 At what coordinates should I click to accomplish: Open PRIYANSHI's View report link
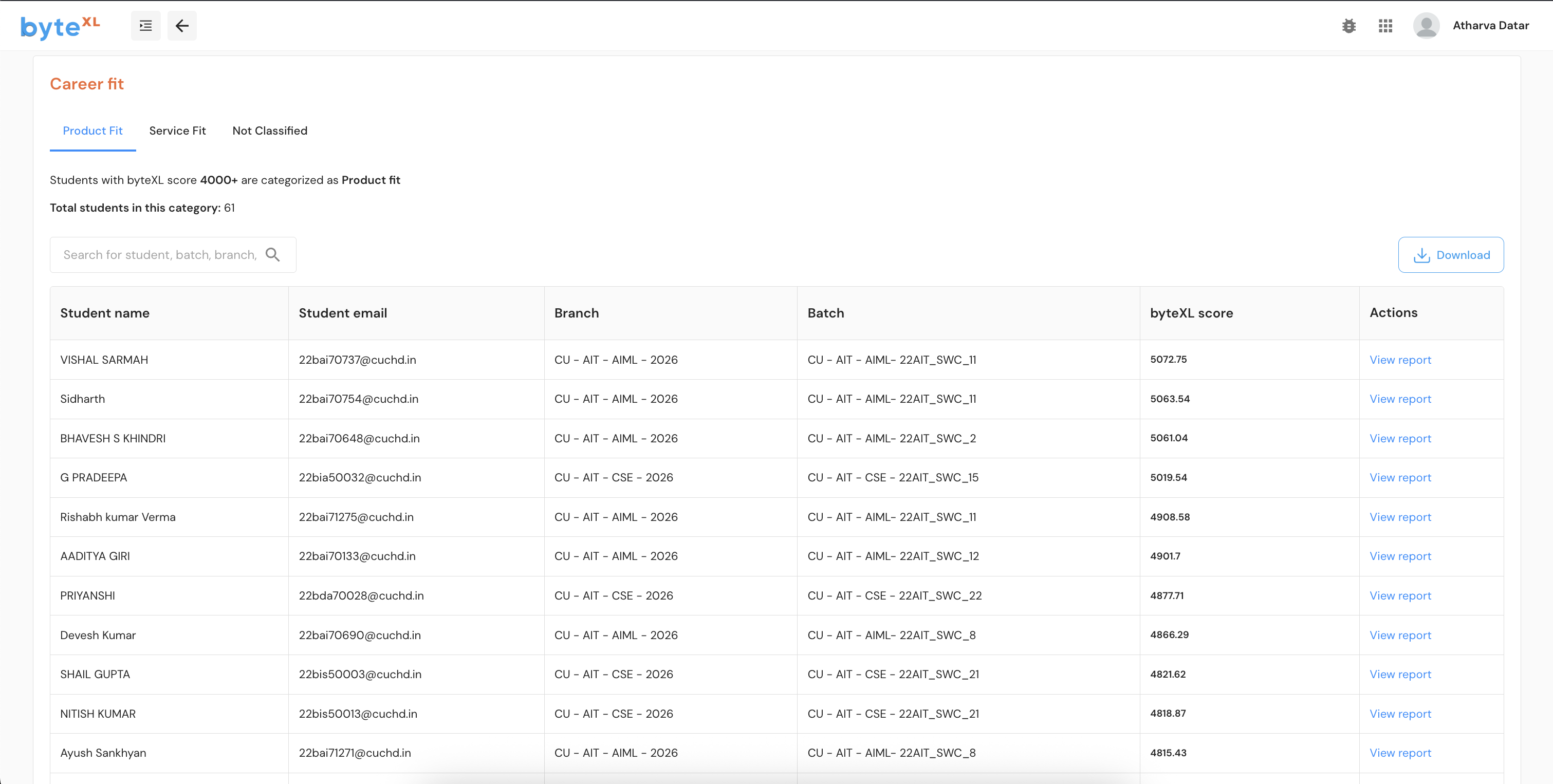click(1400, 595)
